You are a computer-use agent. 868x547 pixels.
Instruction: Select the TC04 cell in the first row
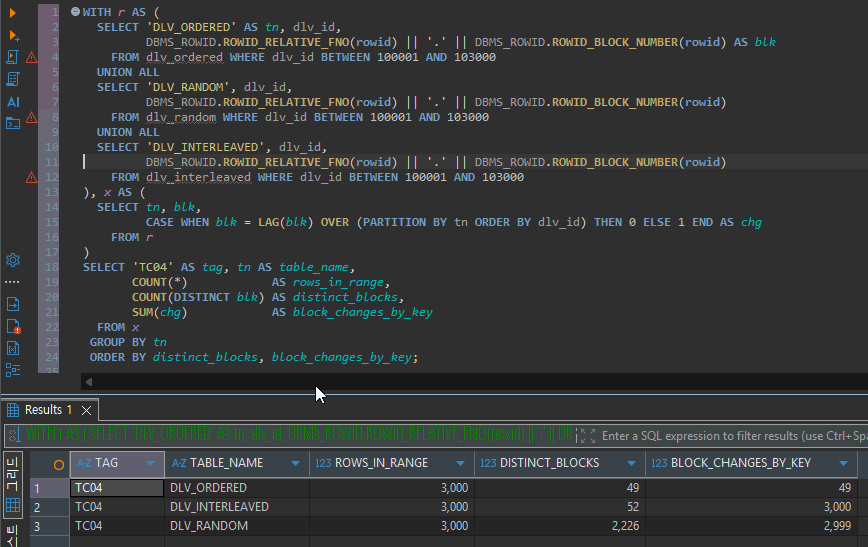click(x=117, y=488)
